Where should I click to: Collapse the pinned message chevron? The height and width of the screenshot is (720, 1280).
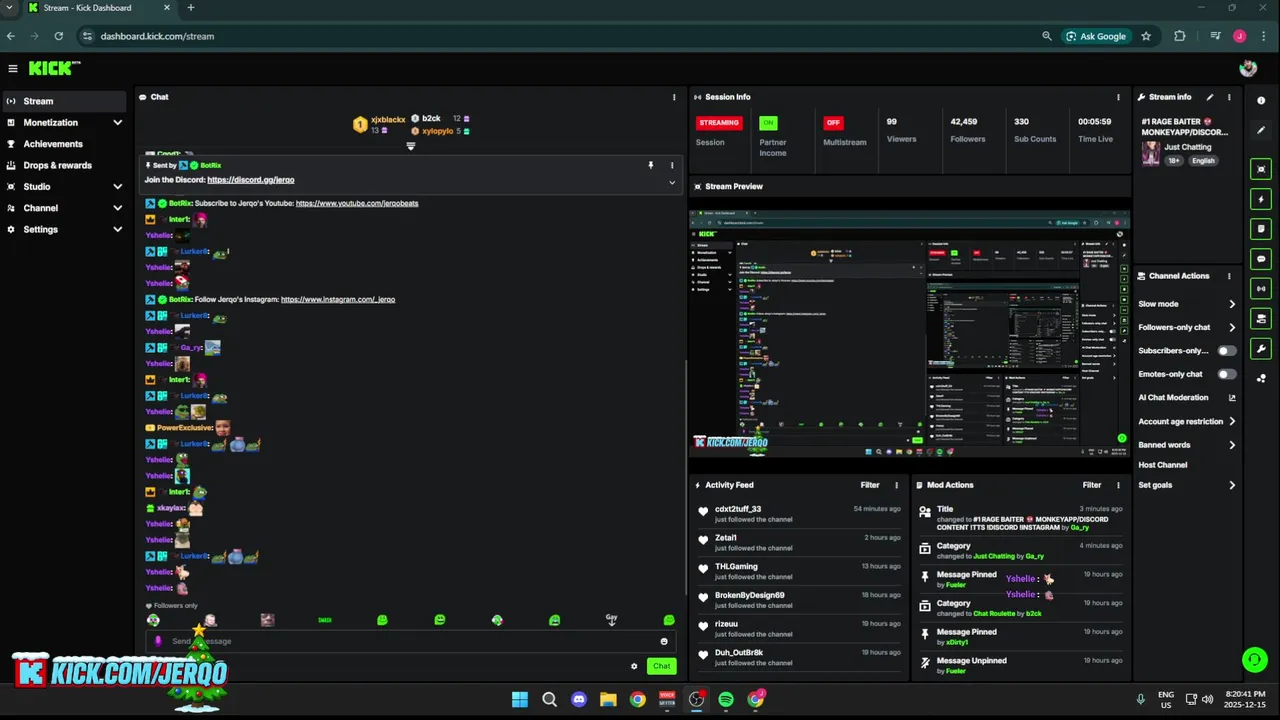(x=672, y=183)
